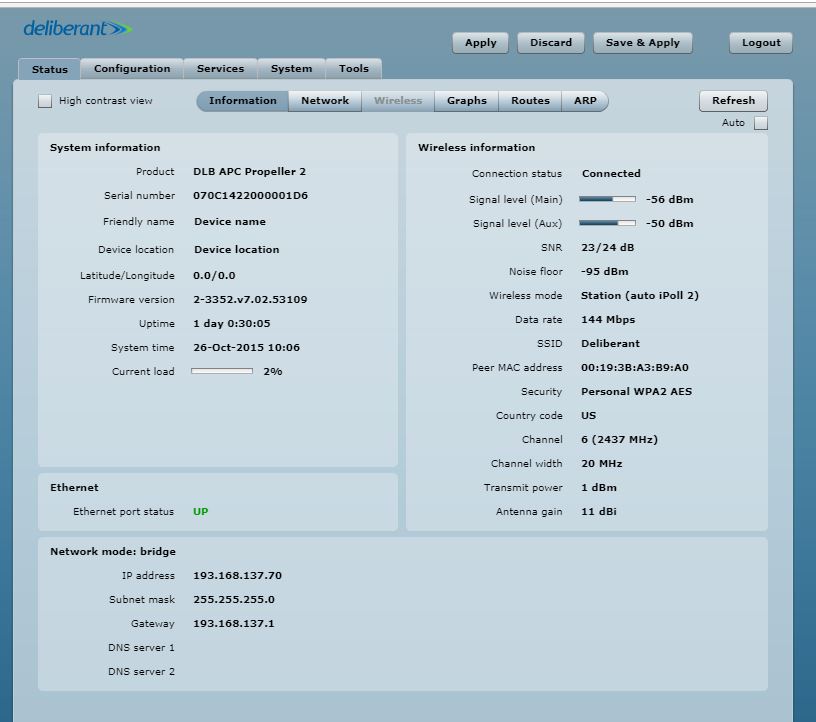
Task: Select the Tools tab
Action: point(353,69)
